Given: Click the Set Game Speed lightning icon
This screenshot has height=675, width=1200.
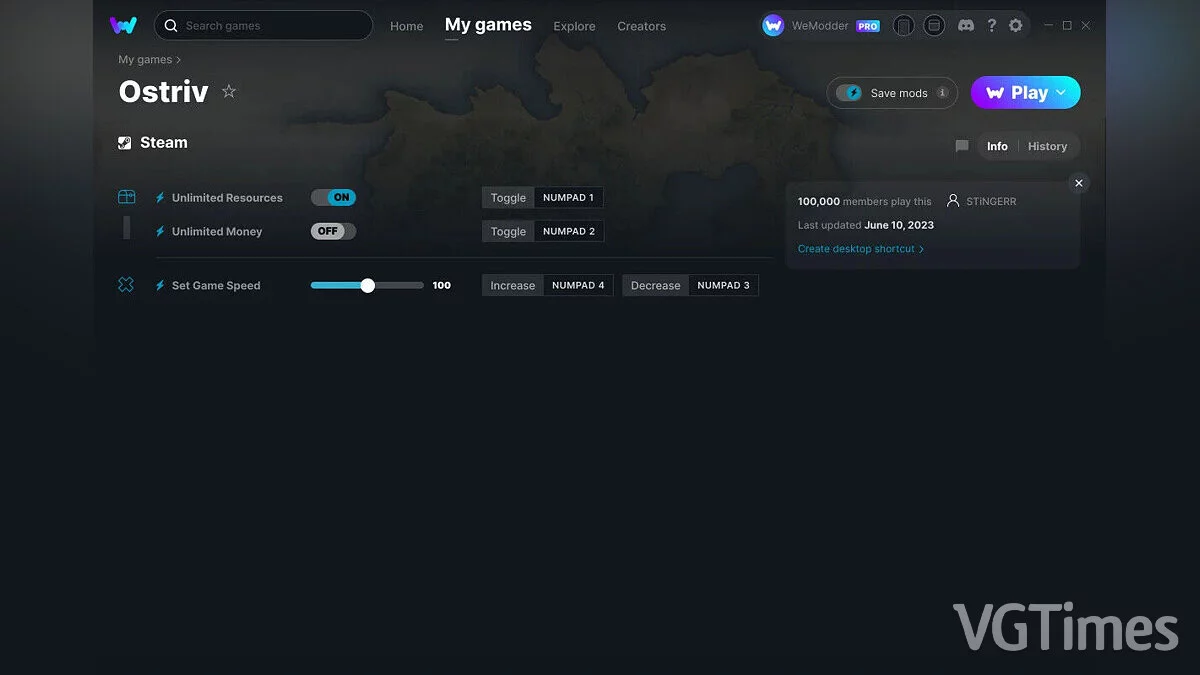Looking at the screenshot, I should (160, 285).
